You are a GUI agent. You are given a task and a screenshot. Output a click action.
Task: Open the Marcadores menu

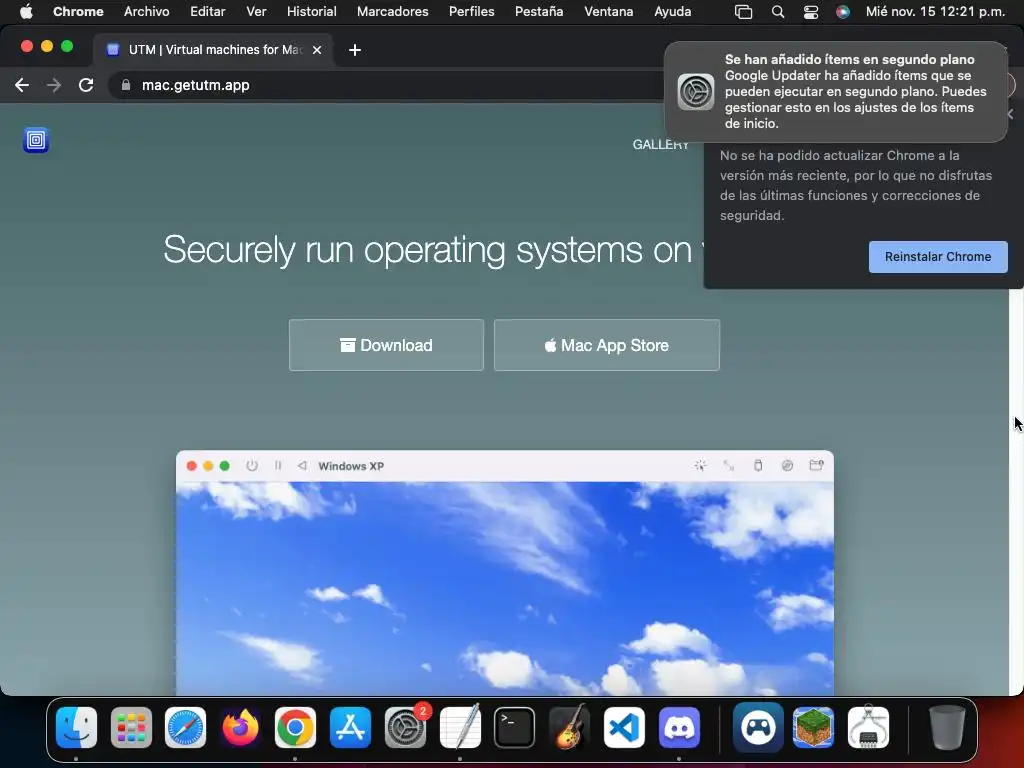coord(392,11)
